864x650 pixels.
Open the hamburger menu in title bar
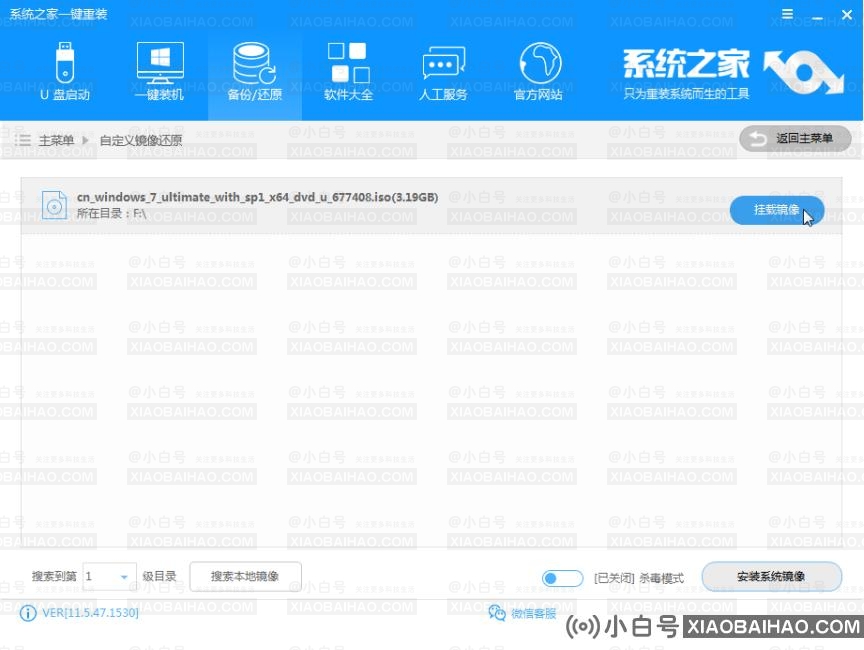[787, 14]
